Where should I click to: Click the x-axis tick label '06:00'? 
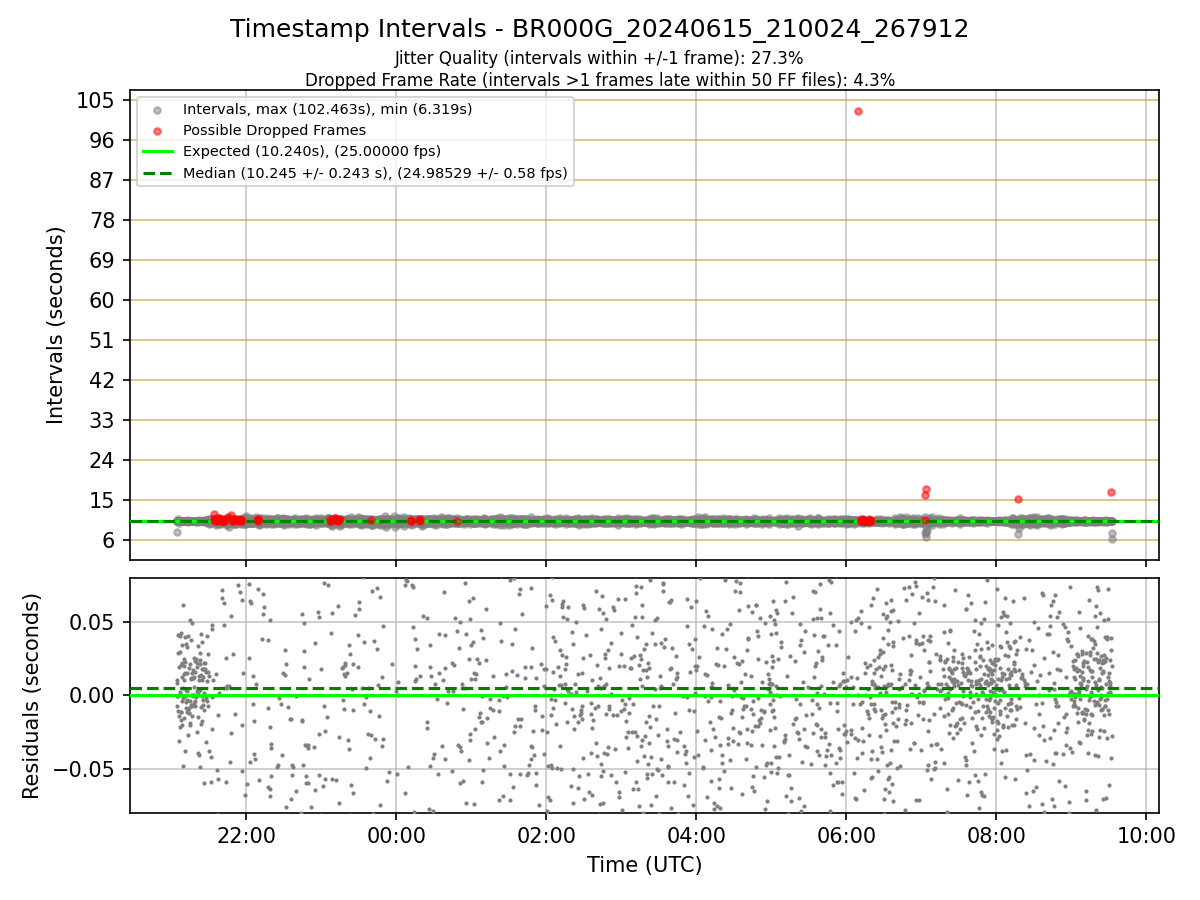[846, 836]
